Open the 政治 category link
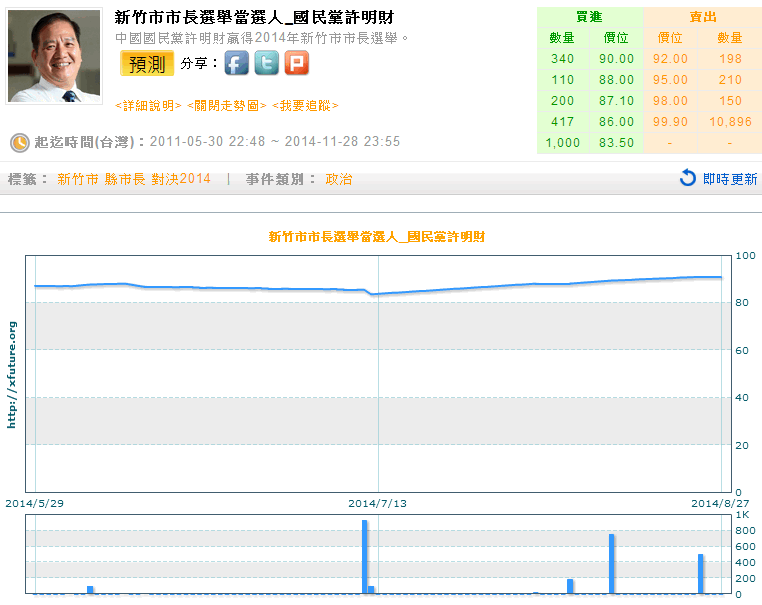 [339, 179]
